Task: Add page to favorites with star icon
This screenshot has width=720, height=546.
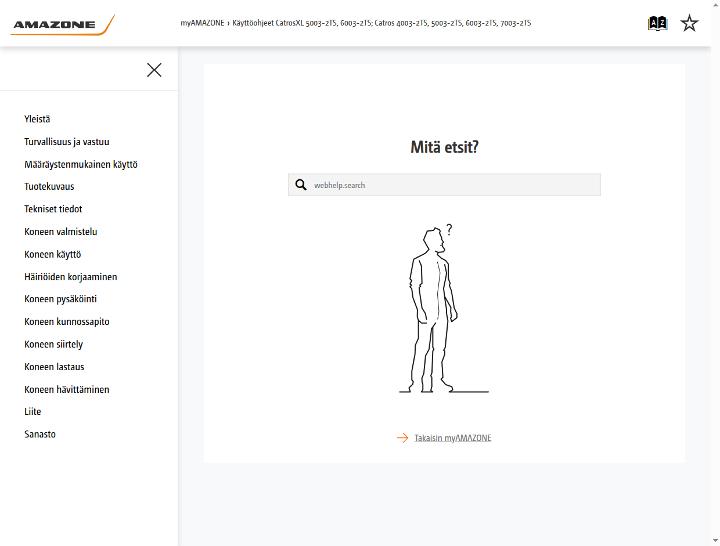Action: 689,23
